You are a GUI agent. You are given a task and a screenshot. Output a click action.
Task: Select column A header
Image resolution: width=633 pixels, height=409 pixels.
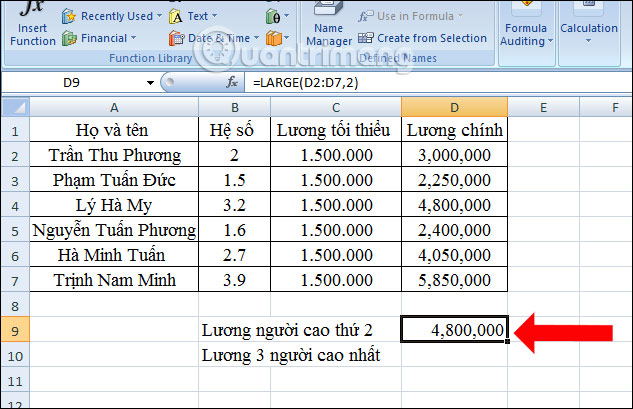click(114, 107)
